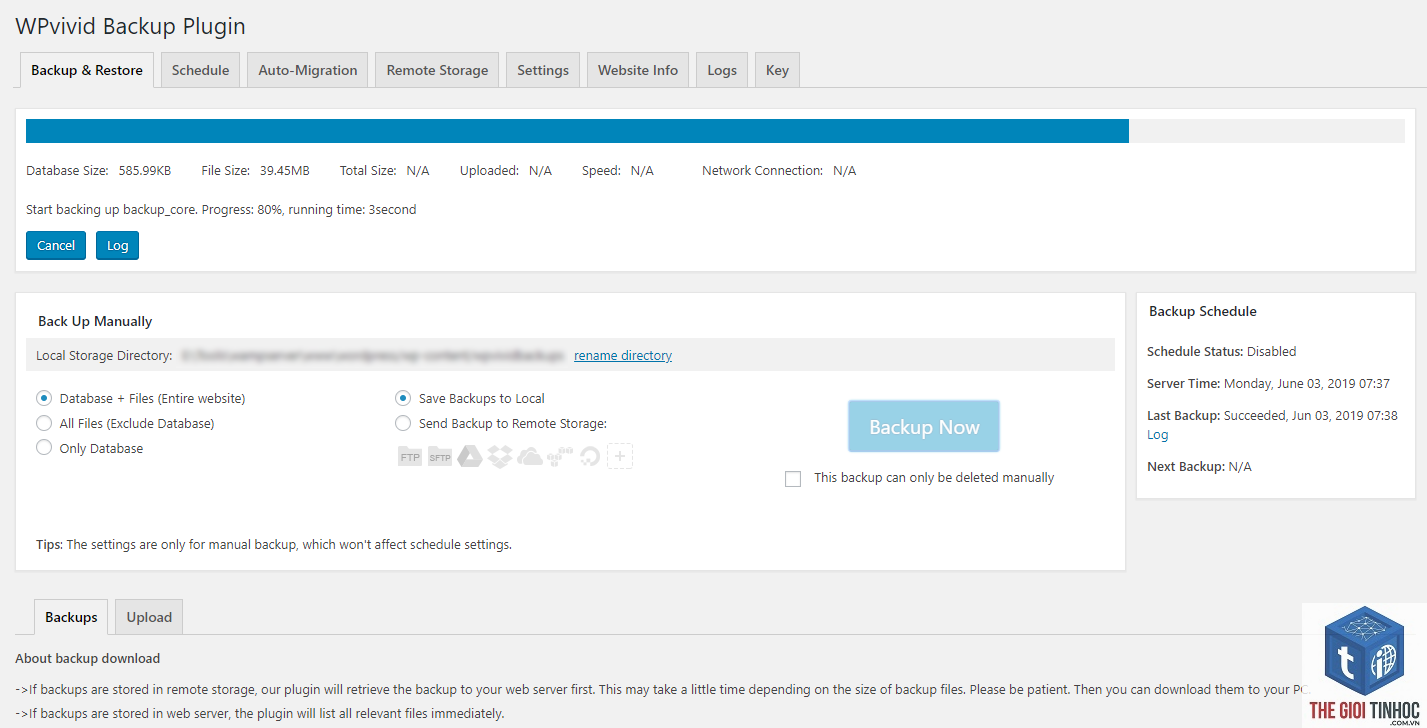This screenshot has height=728, width=1427.
Task: Click the 'Speed: N/A' text
Action: pos(618,170)
